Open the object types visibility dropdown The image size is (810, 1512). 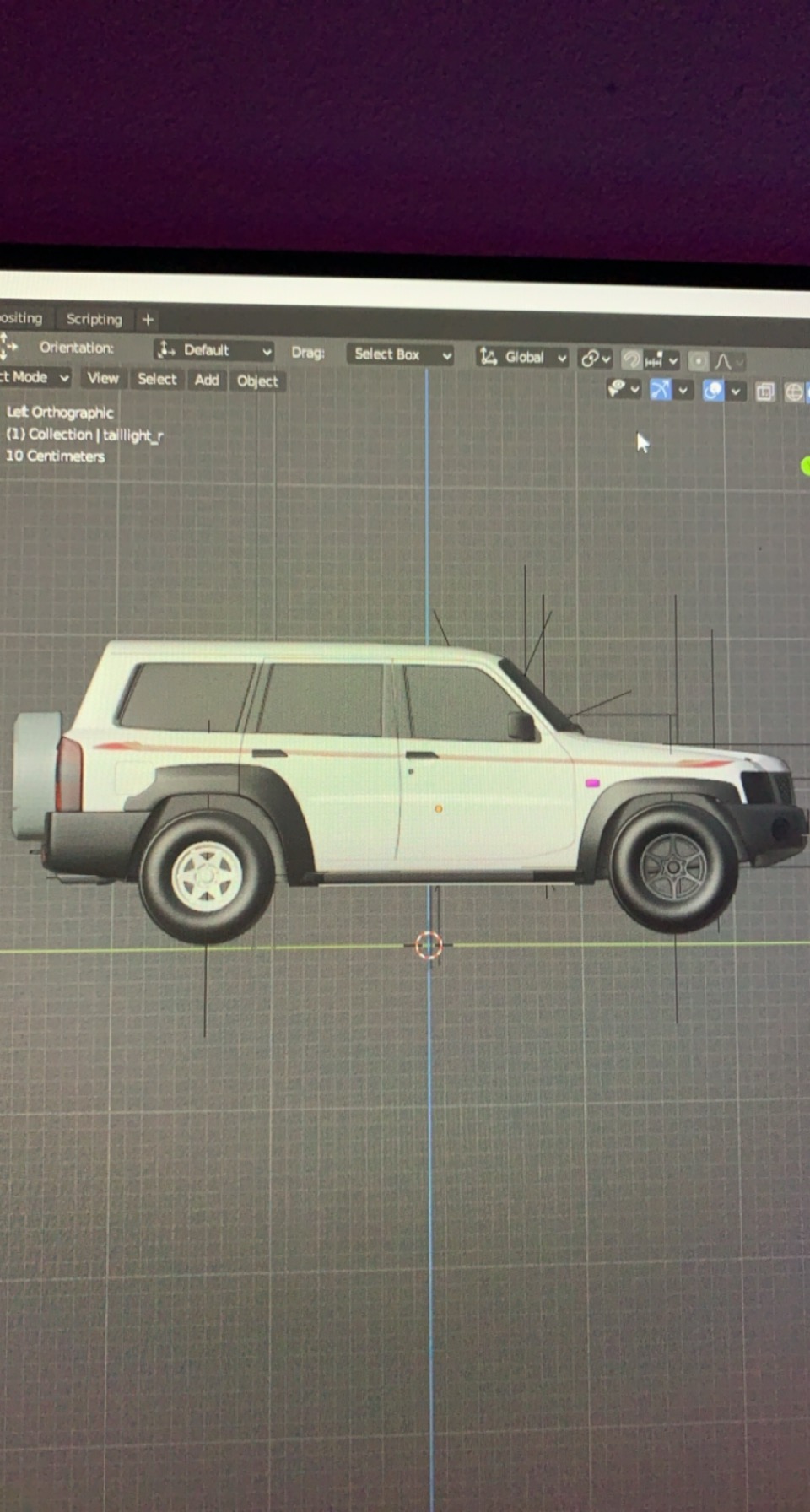pos(624,388)
